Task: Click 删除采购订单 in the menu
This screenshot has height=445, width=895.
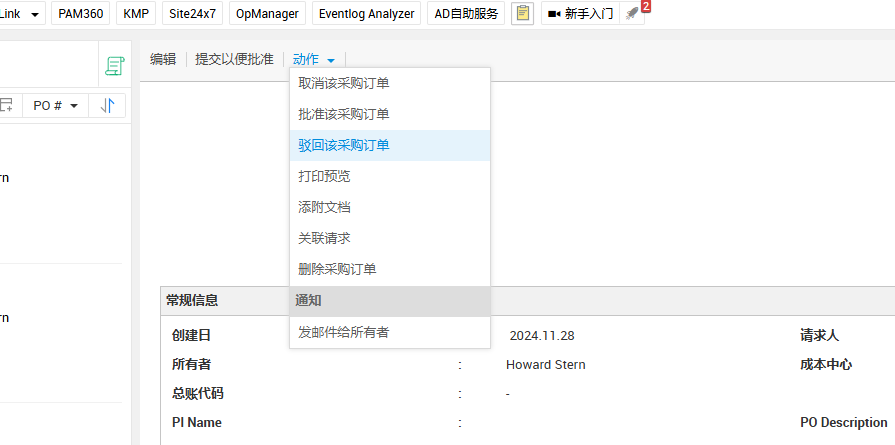Action: [337, 269]
